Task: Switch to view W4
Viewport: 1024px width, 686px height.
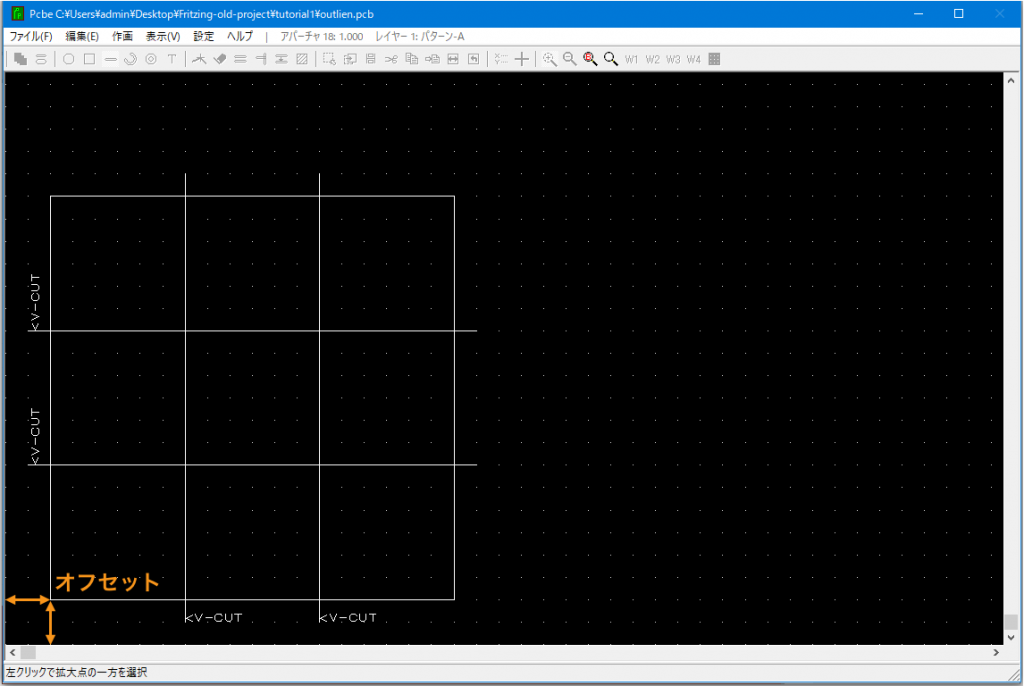Action: point(694,59)
